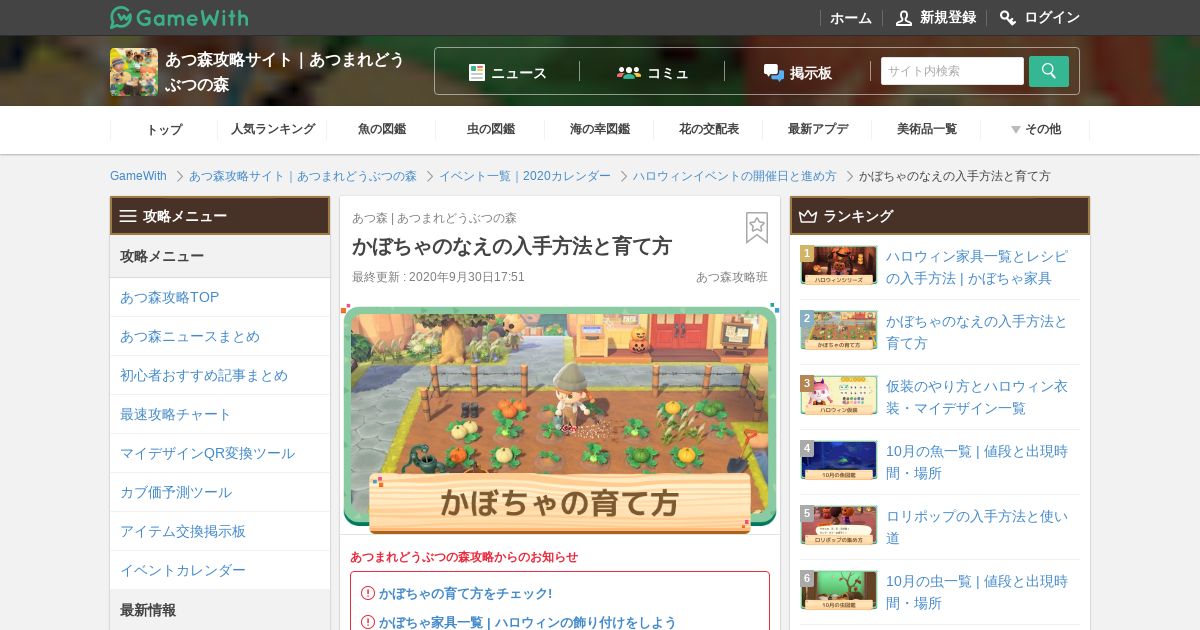
Task: Click the news icon beside ニュース
Action: click(477, 72)
